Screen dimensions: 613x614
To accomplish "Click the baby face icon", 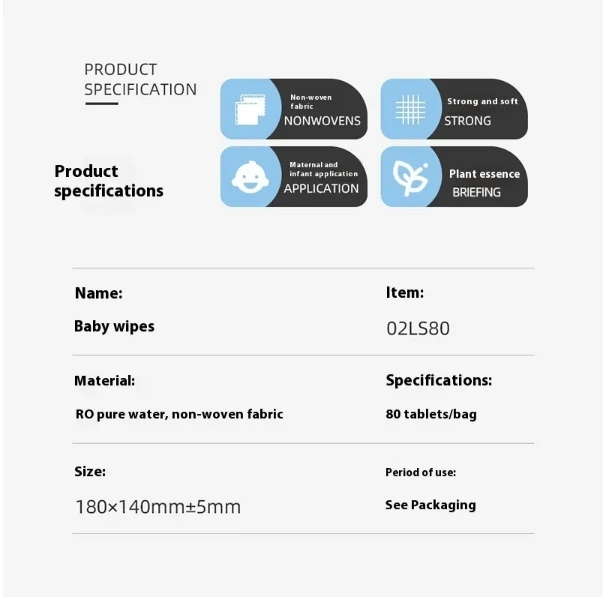I will 250,178.
